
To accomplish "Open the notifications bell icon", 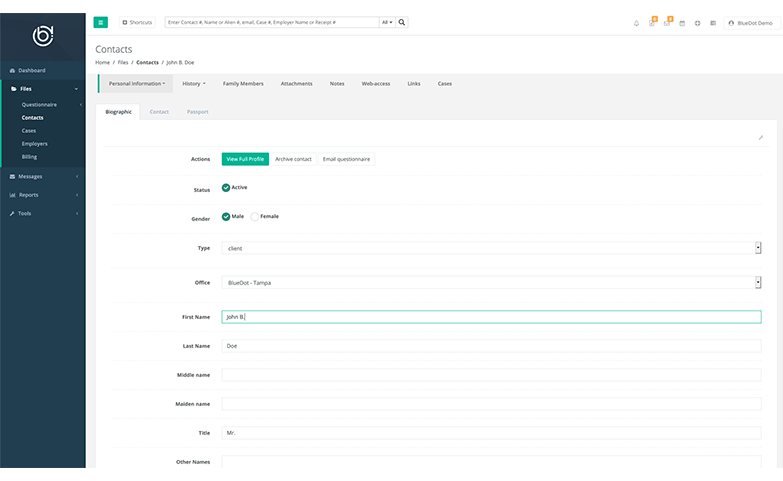I will tap(636, 23).
